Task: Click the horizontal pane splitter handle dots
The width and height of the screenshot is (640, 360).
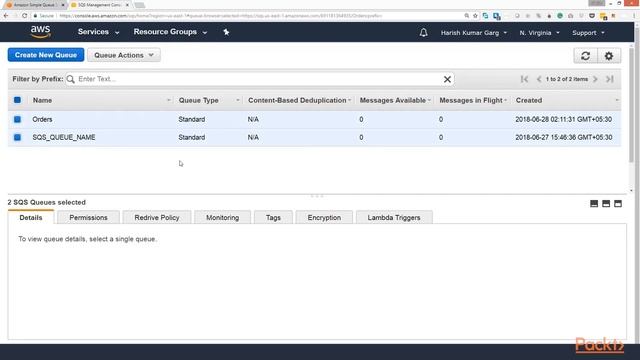Action: pos(317,196)
